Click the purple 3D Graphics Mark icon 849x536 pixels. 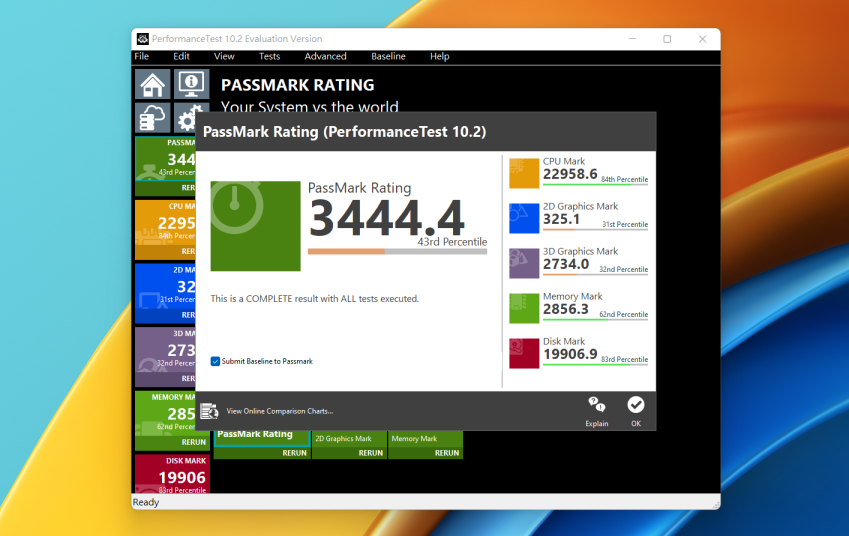(x=524, y=263)
